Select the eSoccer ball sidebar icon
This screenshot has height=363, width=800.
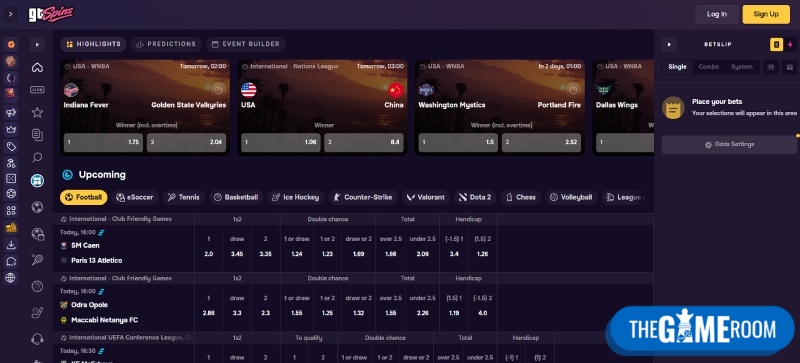tap(37, 234)
